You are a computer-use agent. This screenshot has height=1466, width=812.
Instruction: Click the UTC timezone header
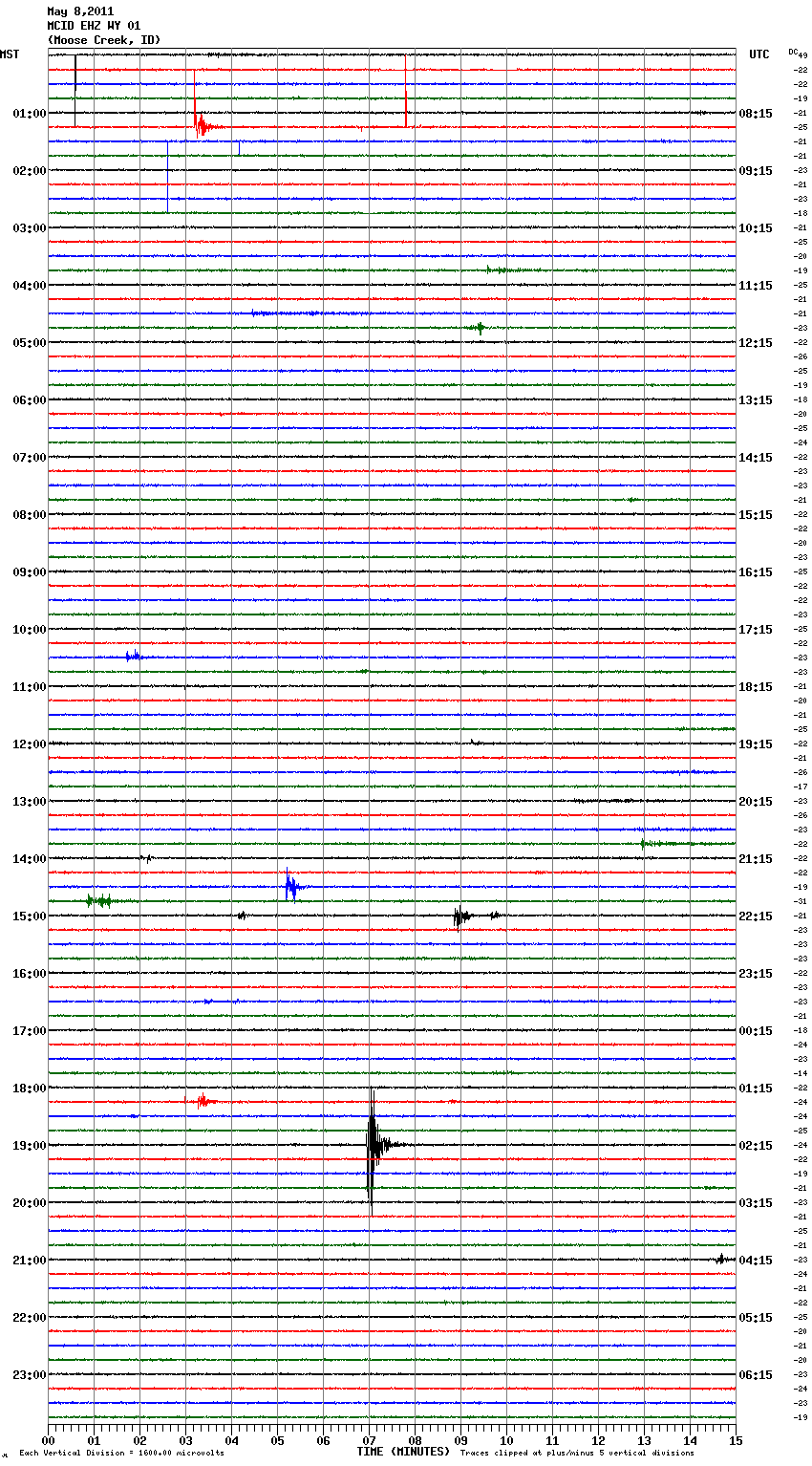(759, 54)
